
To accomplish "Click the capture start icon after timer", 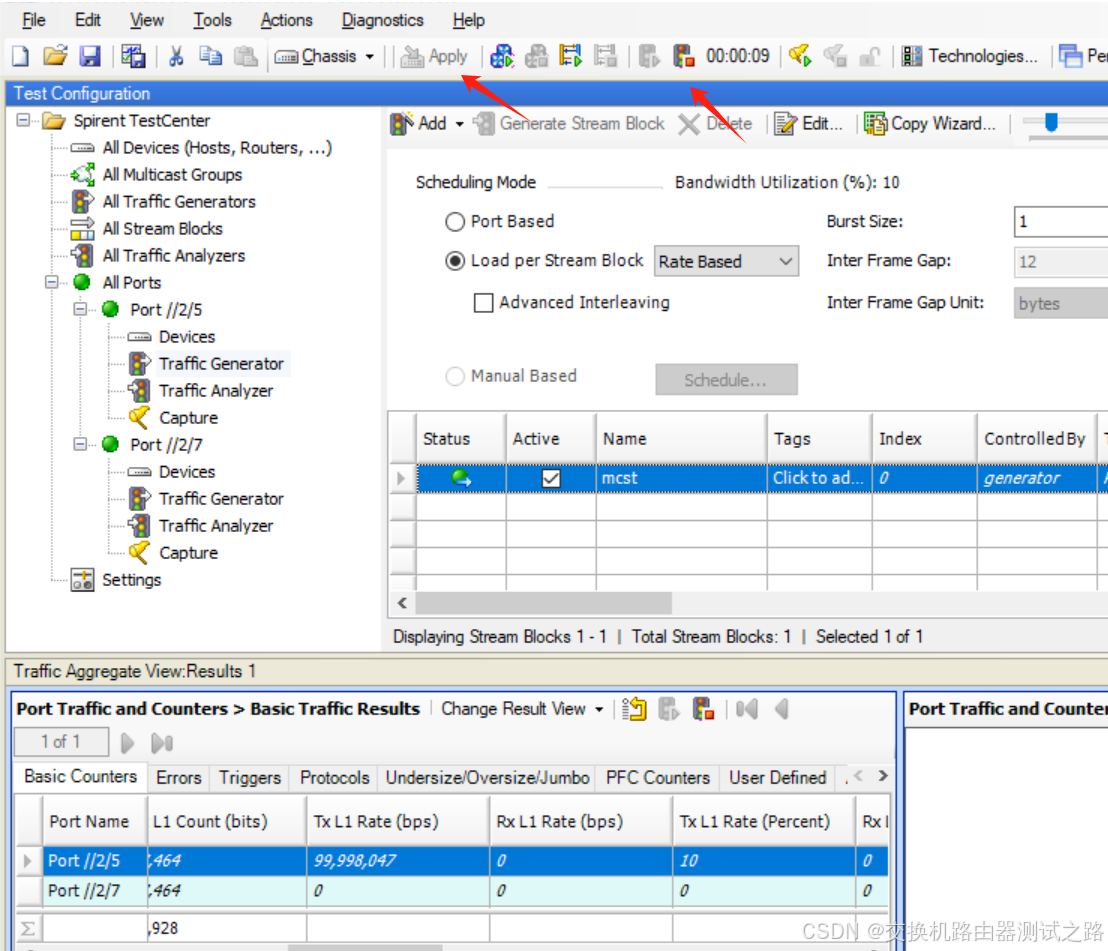I will 800,56.
